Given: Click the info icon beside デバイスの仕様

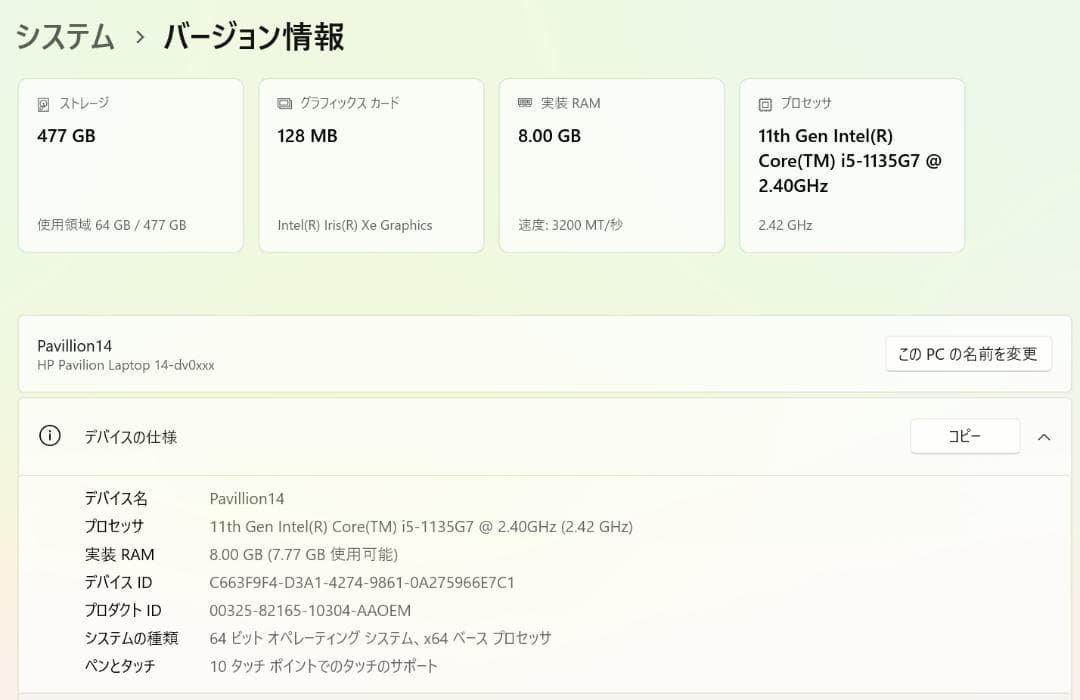Looking at the screenshot, I should (50, 436).
